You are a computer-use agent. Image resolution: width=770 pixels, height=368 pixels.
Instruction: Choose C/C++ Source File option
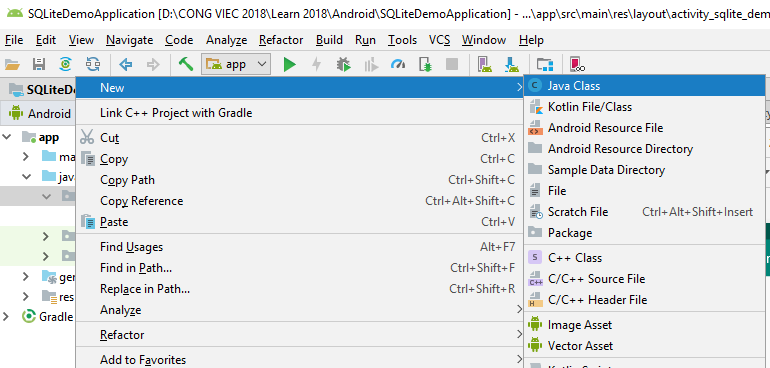(645, 279)
